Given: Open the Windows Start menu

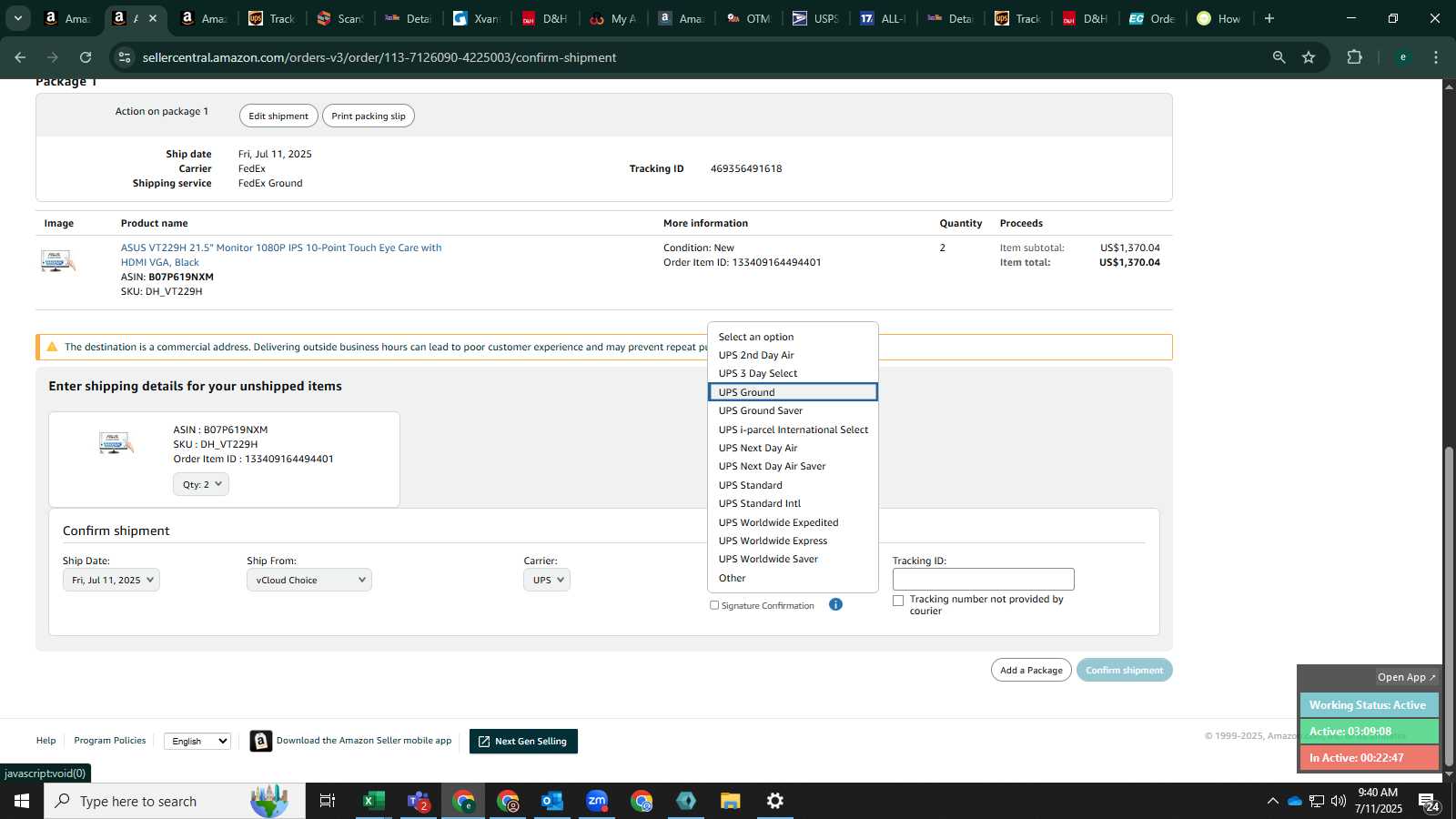Looking at the screenshot, I should point(22,801).
